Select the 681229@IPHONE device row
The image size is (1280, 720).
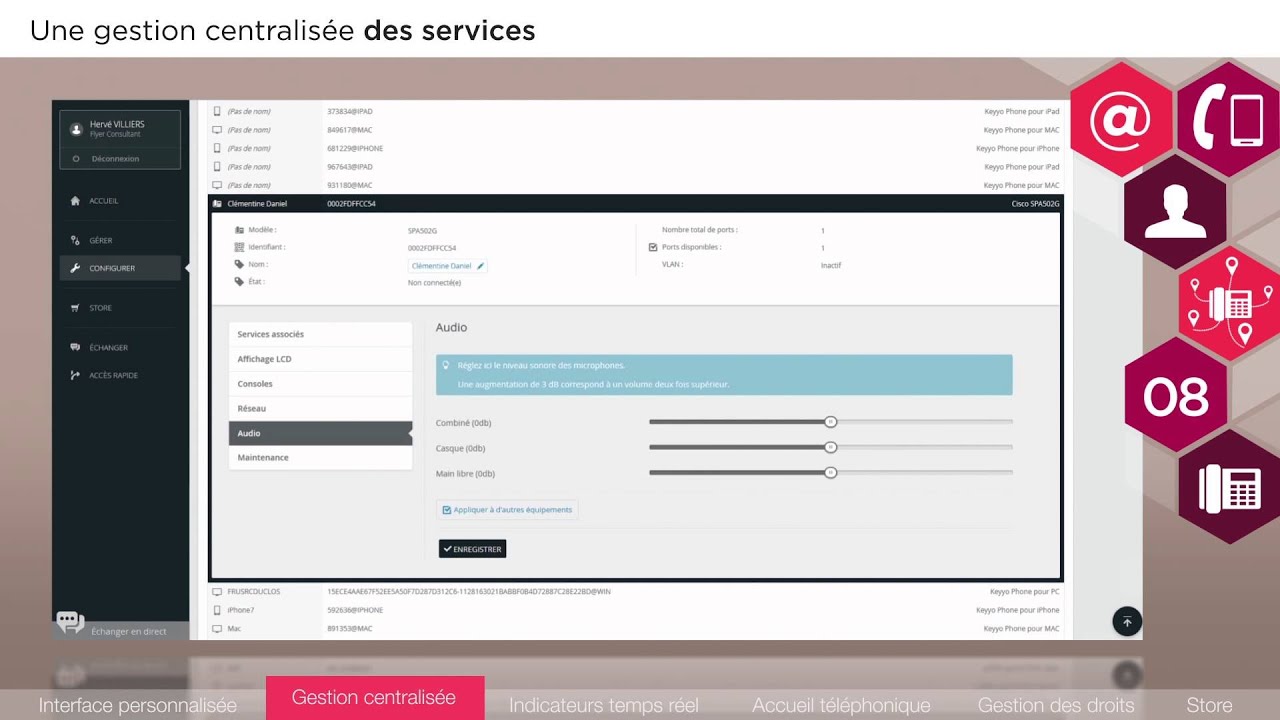(x=635, y=148)
